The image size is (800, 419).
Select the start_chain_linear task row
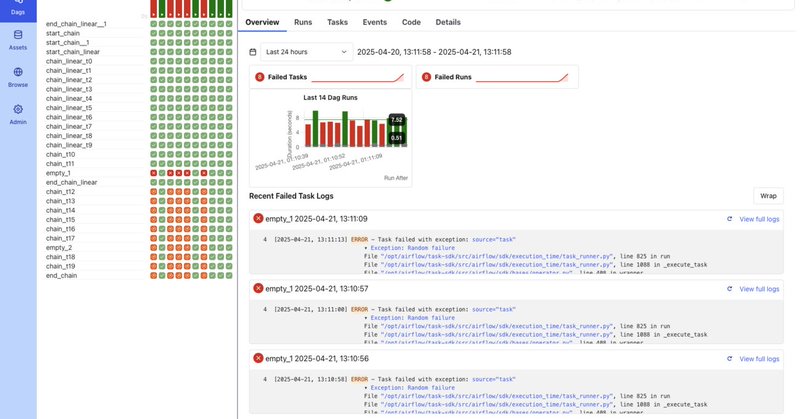[73, 52]
